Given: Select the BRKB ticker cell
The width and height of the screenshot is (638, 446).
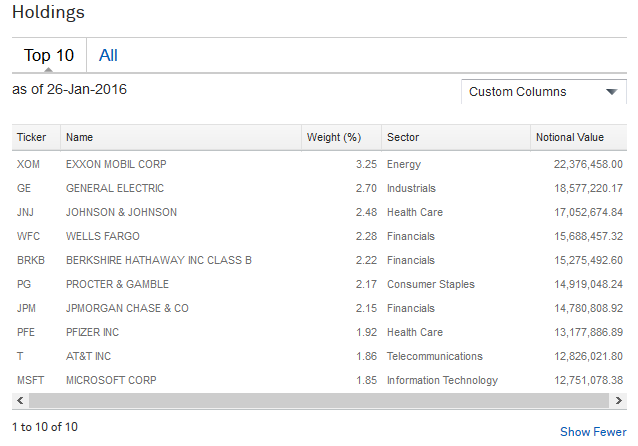Looking at the screenshot, I should [x=31, y=260].
